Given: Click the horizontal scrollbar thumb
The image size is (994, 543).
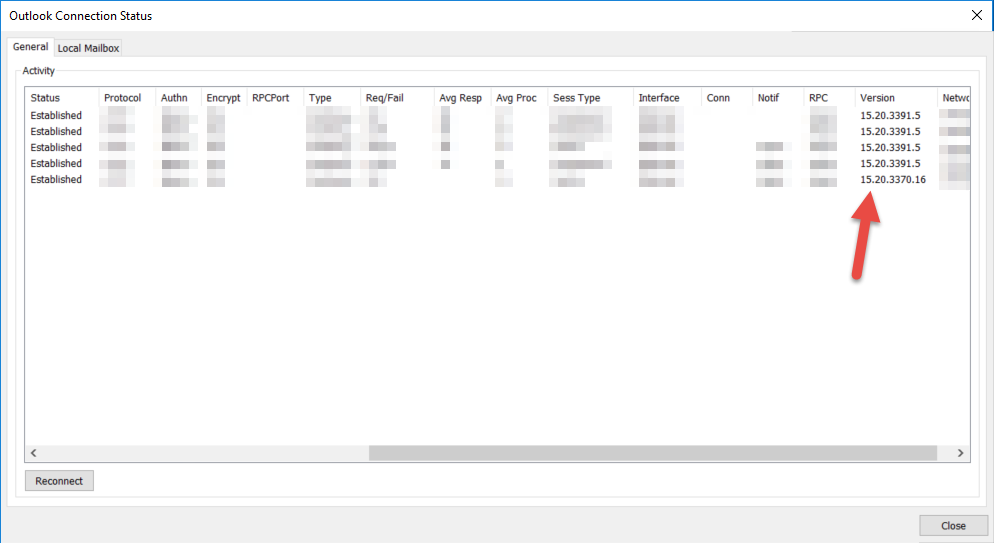Looking at the screenshot, I should (653, 453).
